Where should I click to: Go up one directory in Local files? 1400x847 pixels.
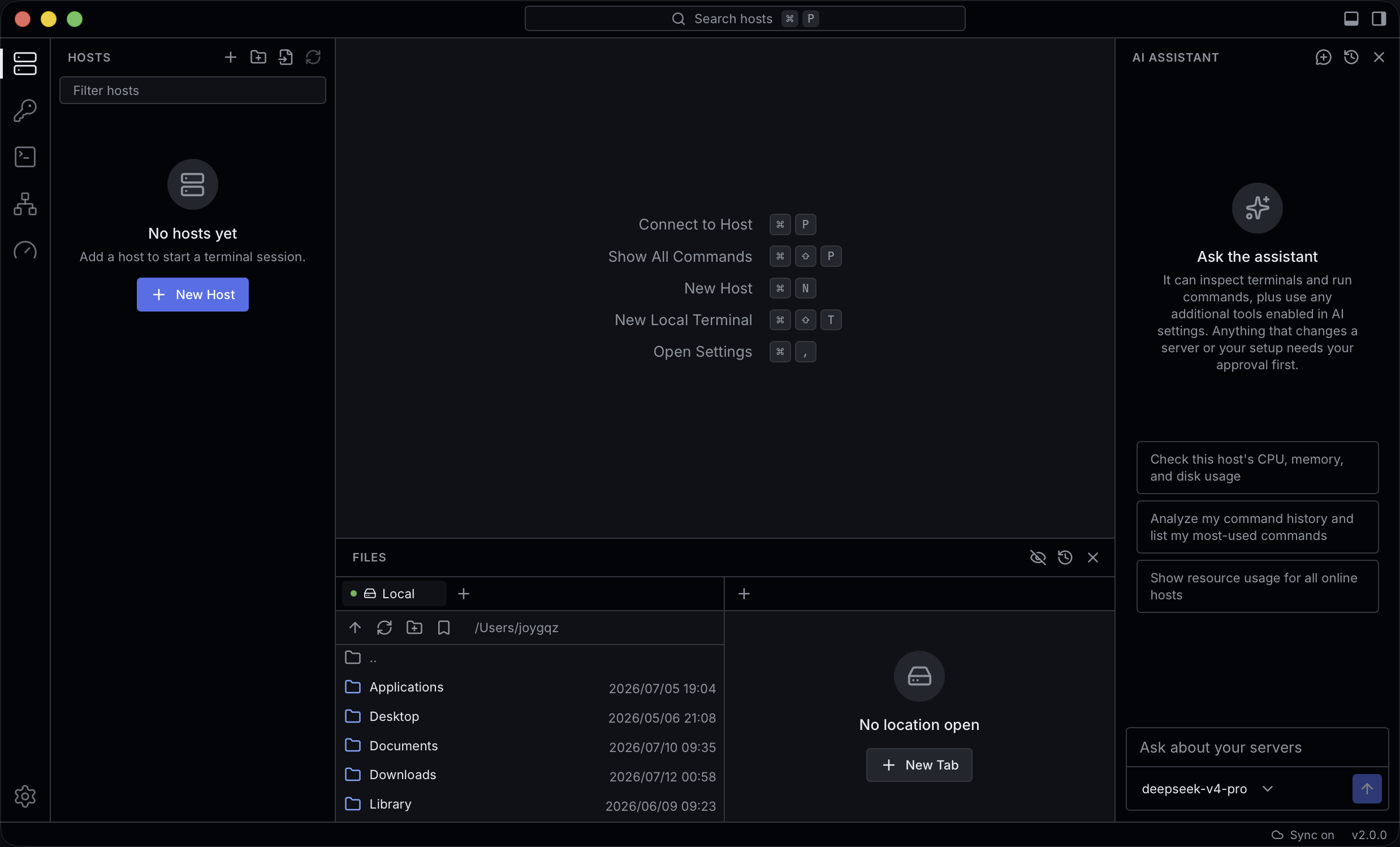pyautogui.click(x=355, y=628)
